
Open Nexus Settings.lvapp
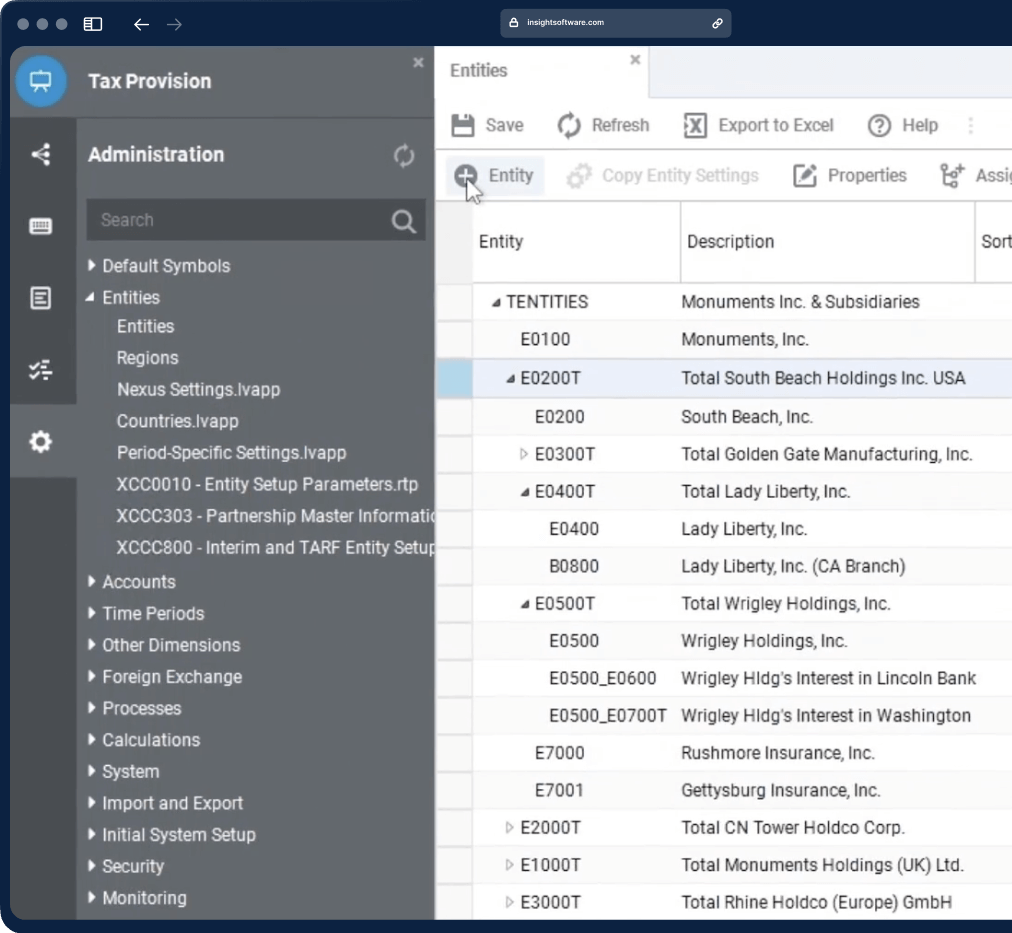click(198, 390)
